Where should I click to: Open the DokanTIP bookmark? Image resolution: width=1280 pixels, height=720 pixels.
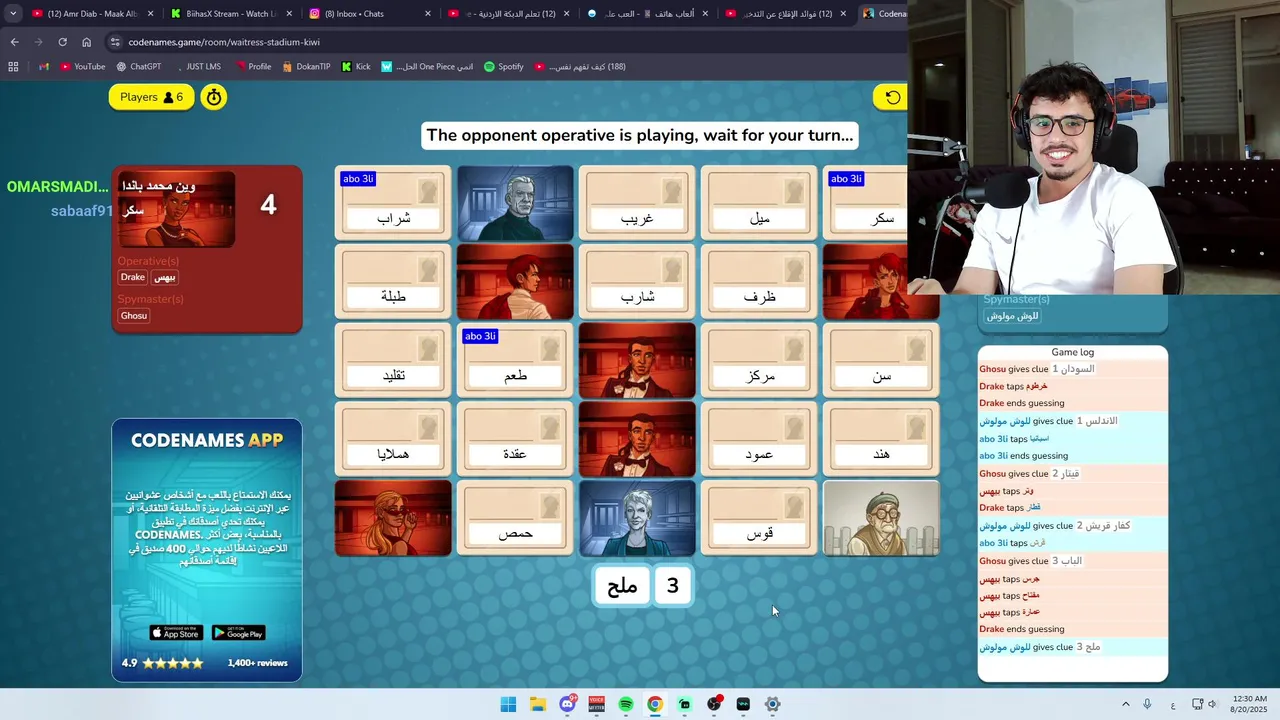coord(306,67)
